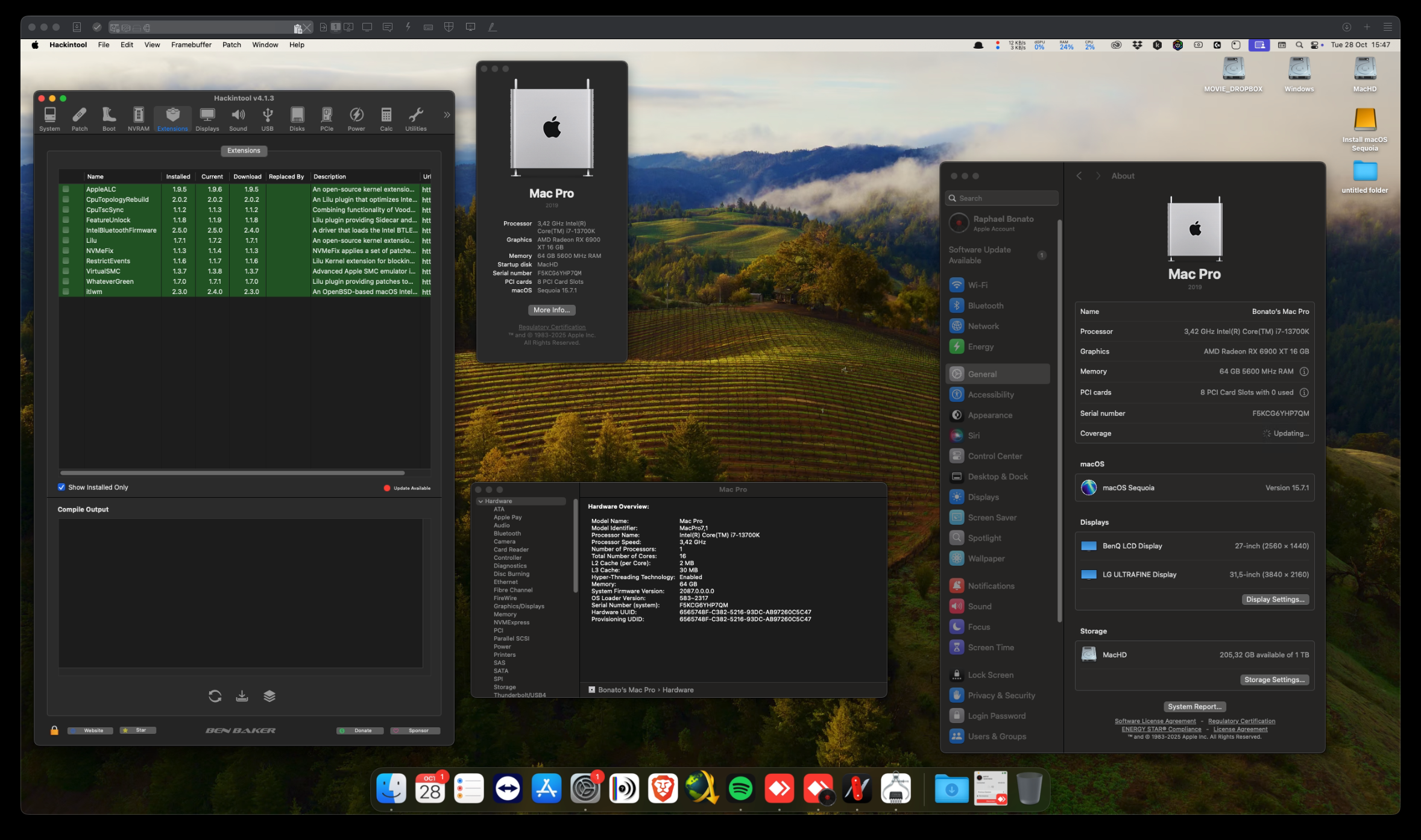Expand the Hackintool toolbar overflow chevron
The width and height of the screenshot is (1421, 840).
(447, 114)
